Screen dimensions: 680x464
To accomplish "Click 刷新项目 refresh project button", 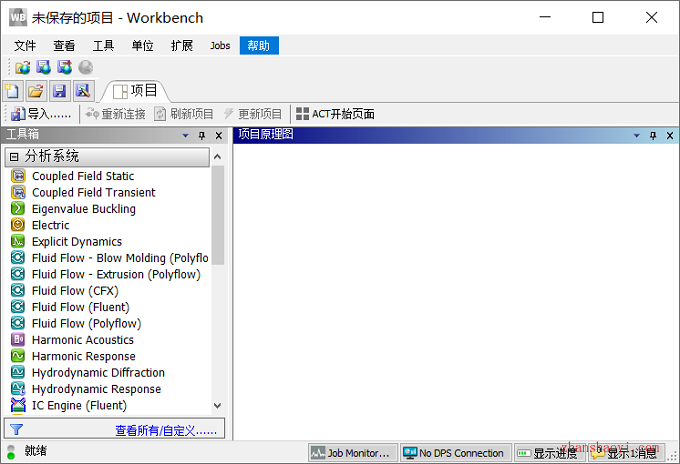I will (x=184, y=114).
